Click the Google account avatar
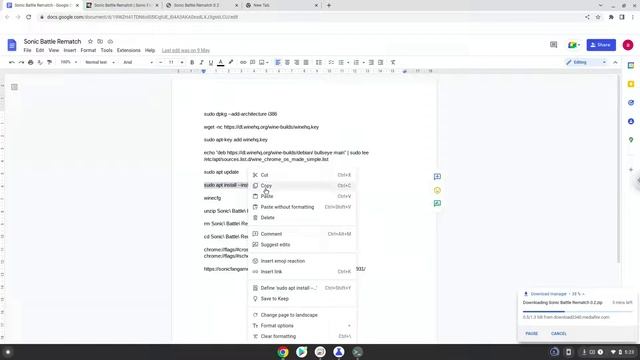The height and width of the screenshot is (360, 640). pyautogui.click(x=628, y=45)
